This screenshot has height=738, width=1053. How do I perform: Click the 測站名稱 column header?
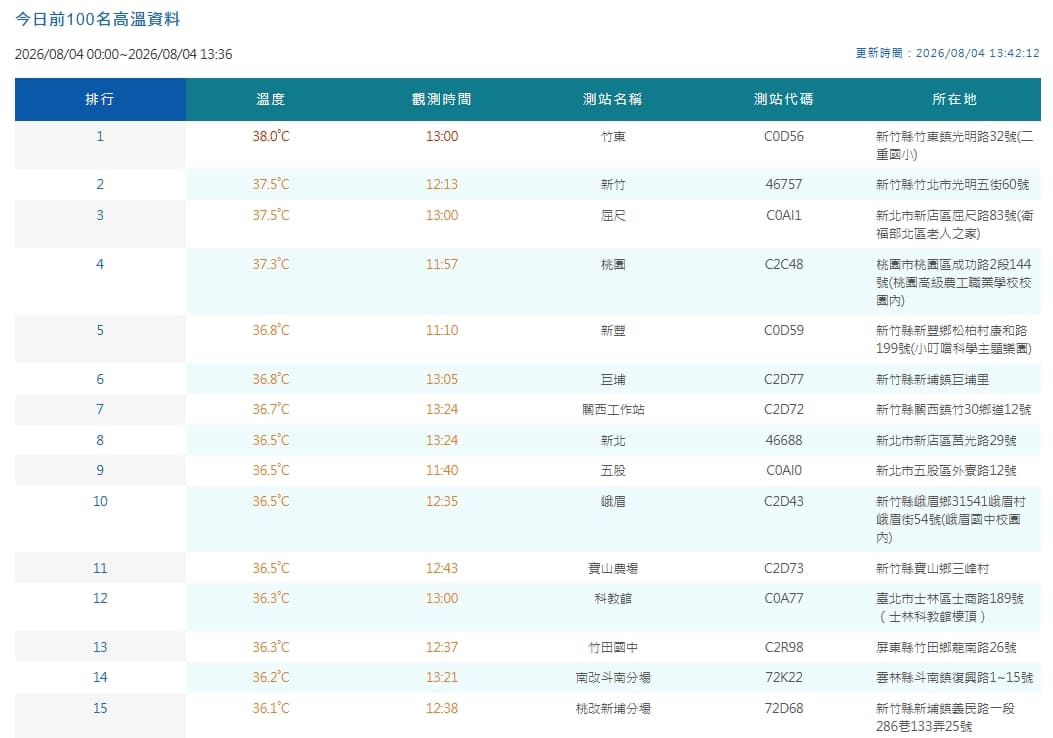coord(612,99)
